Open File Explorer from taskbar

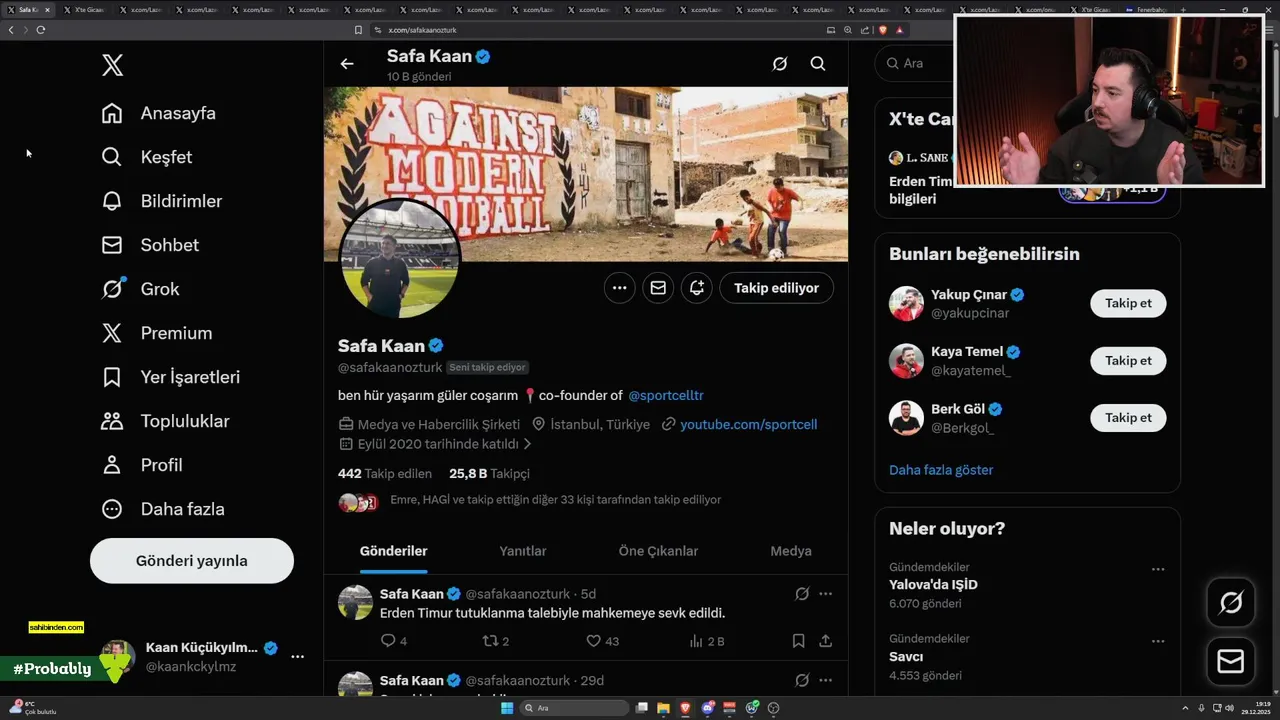664,708
